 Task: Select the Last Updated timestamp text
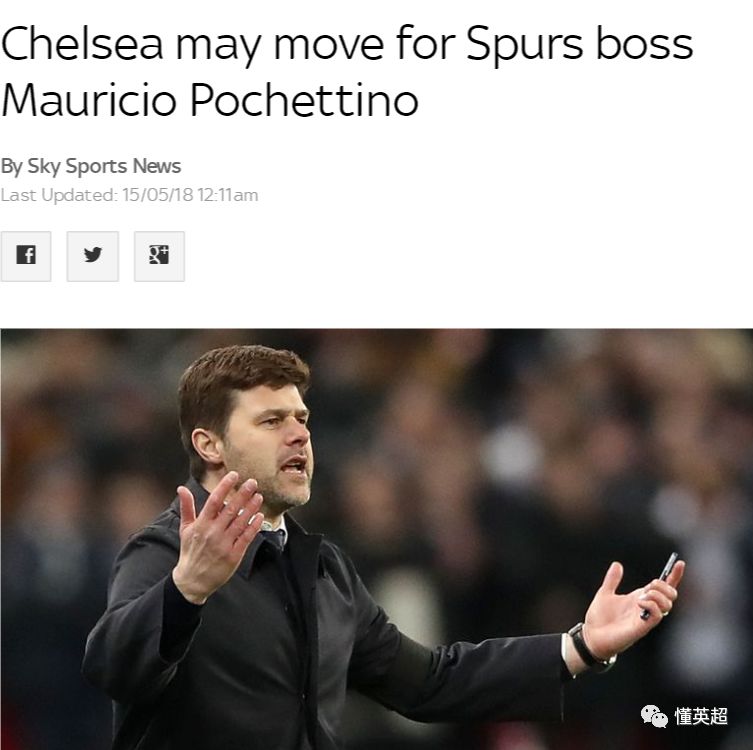click(x=129, y=195)
